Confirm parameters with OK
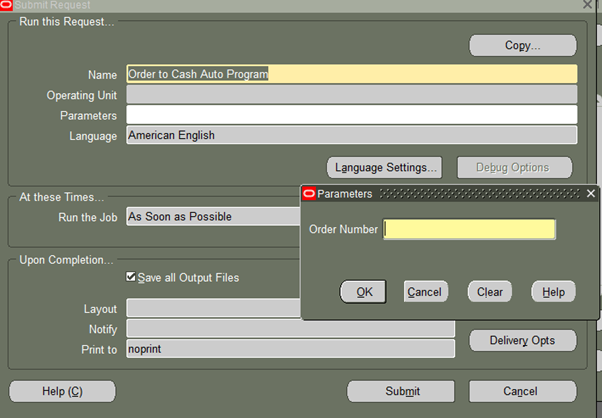602x418 pixels. 363,292
